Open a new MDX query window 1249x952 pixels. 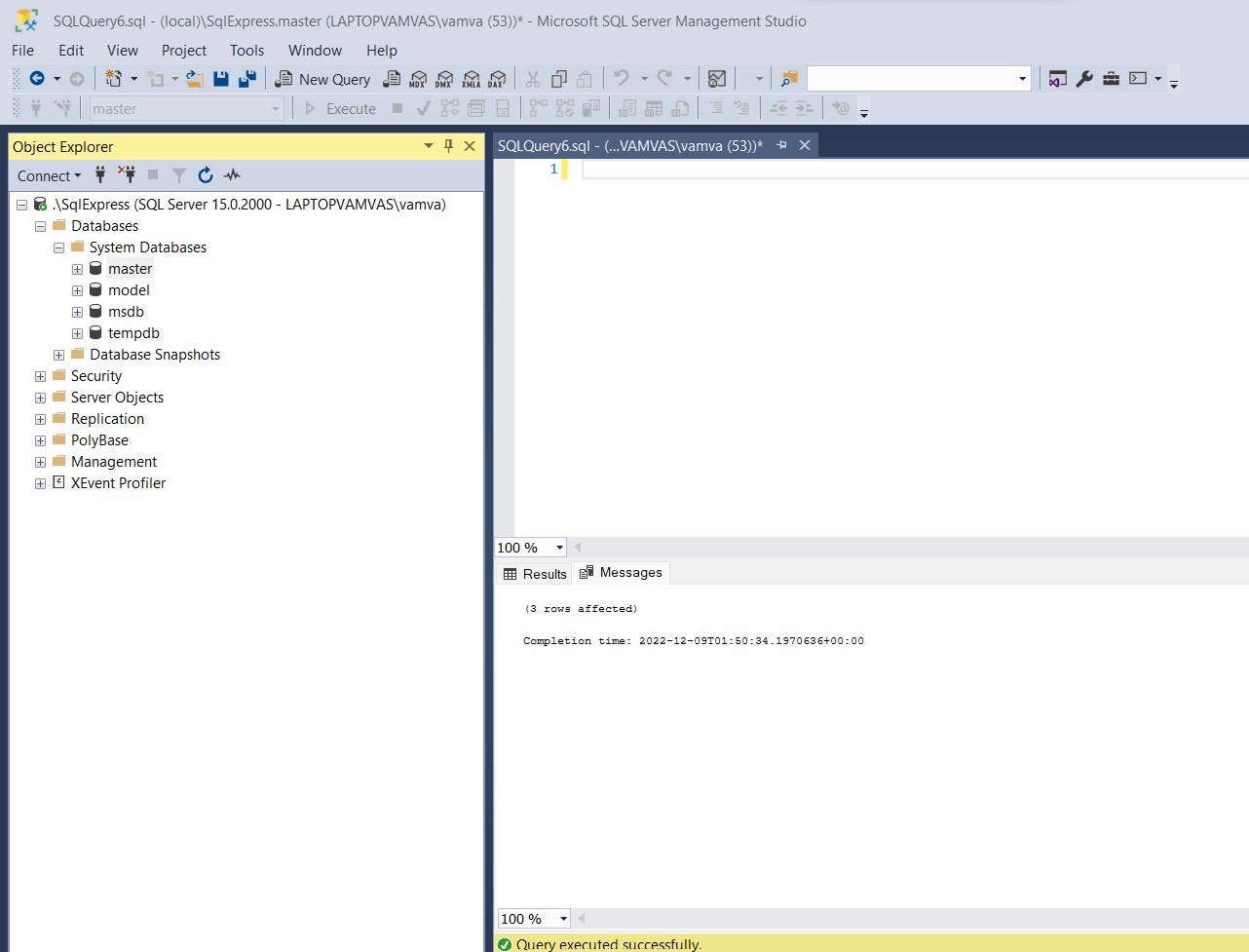coord(418,79)
